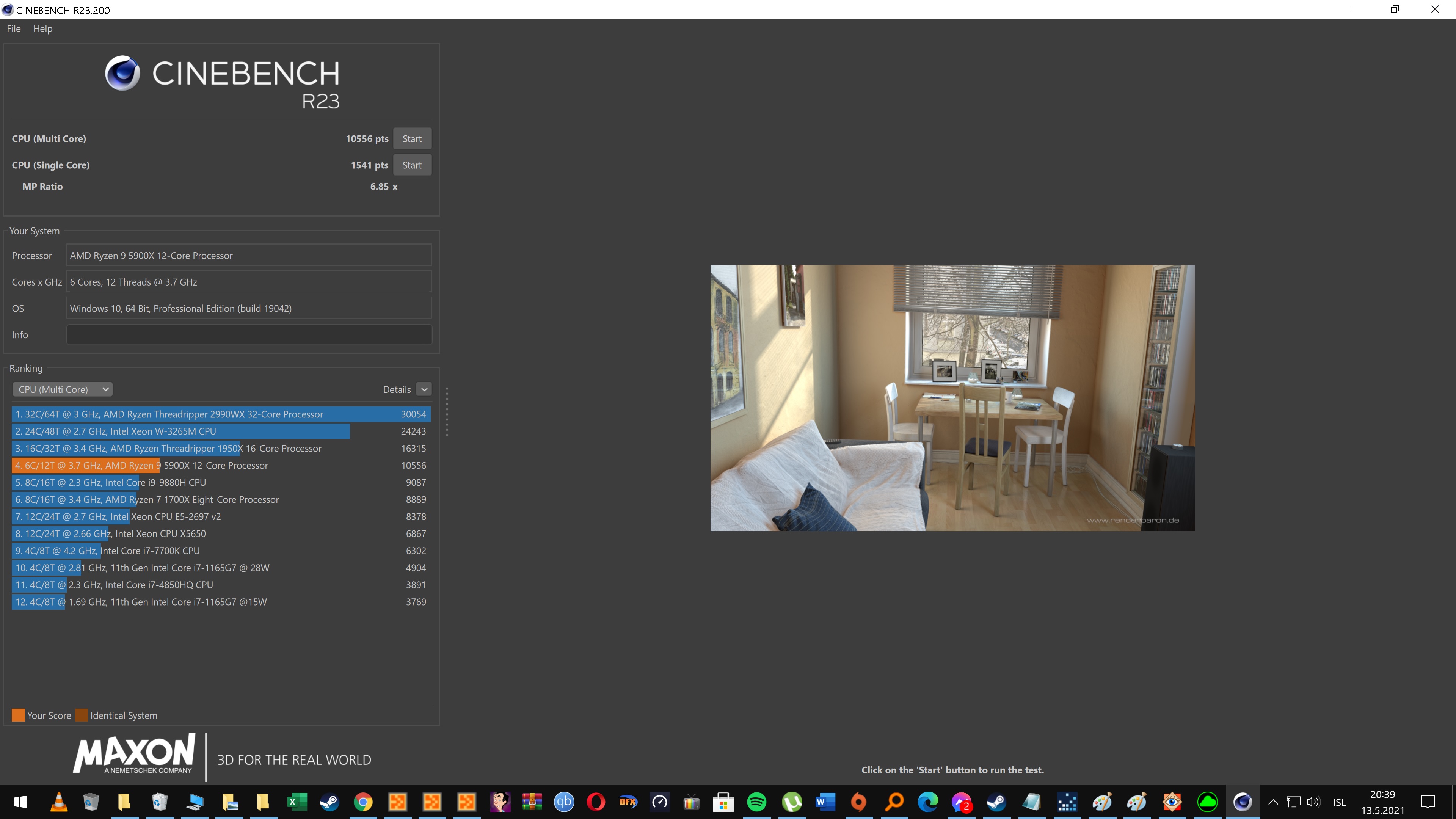Expand hidden system tray icons
1456x819 pixels.
[1274, 802]
